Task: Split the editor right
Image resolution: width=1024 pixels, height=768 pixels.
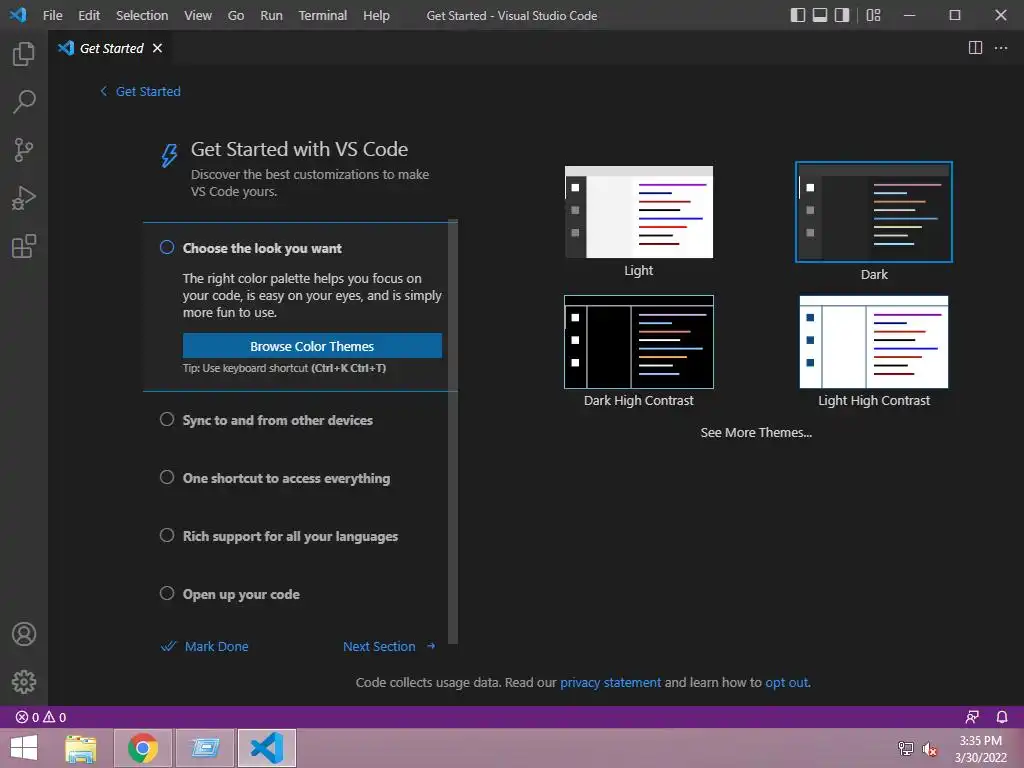Action: click(975, 48)
